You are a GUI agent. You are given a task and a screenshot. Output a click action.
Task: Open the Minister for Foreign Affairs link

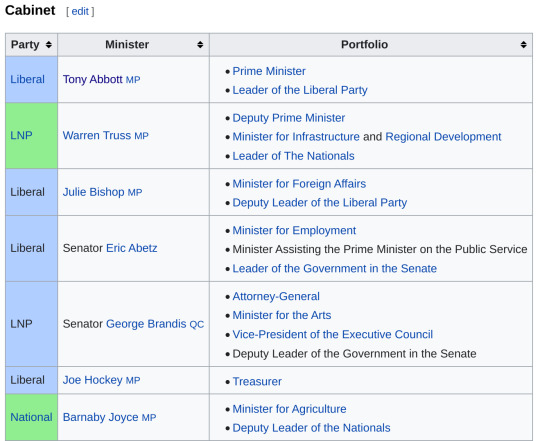[x=299, y=184]
